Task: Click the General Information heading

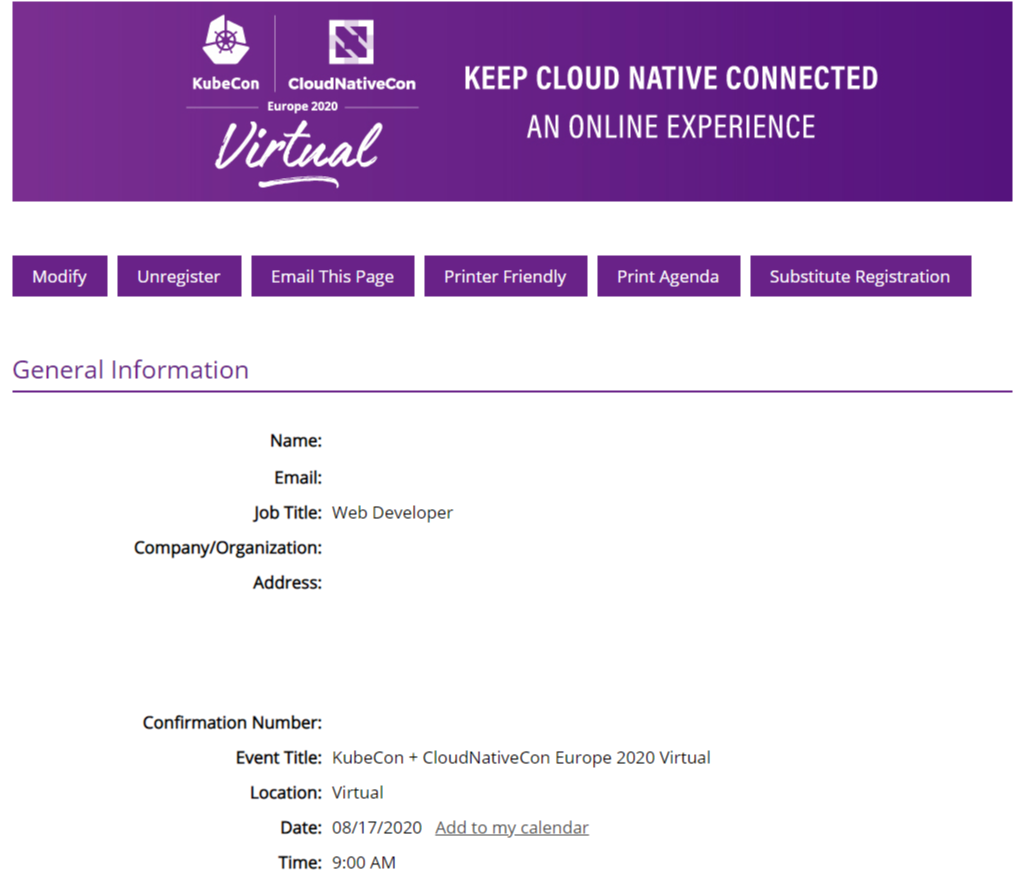Action: coord(130,370)
